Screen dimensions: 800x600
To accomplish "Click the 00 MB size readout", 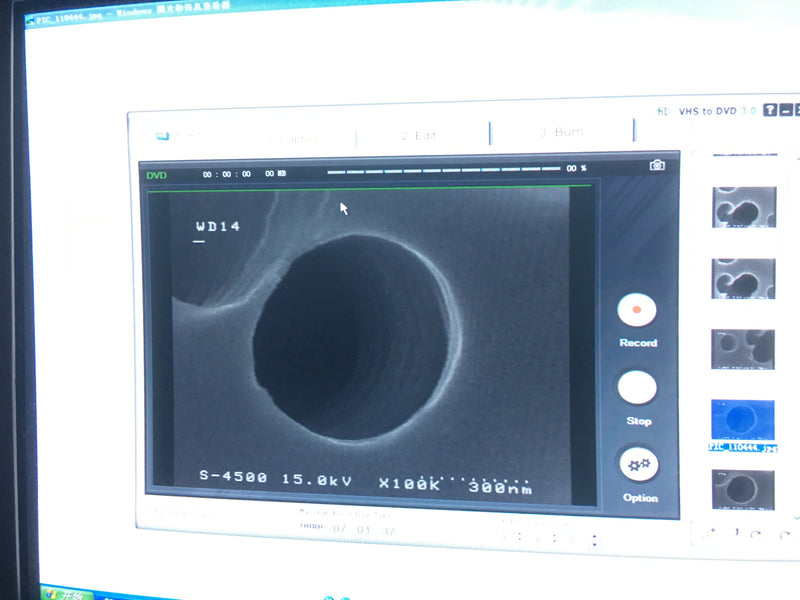I will [x=276, y=173].
